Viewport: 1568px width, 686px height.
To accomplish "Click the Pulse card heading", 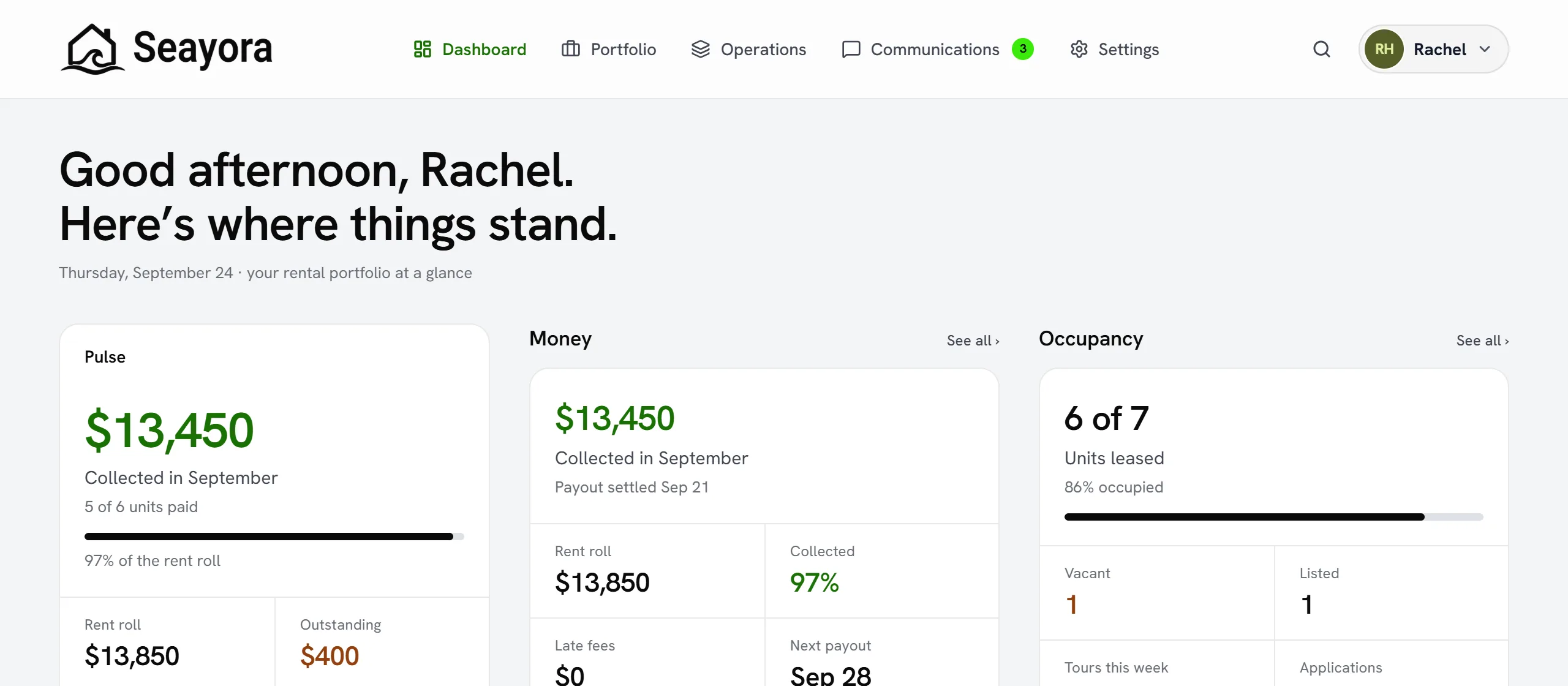I will click(x=105, y=357).
